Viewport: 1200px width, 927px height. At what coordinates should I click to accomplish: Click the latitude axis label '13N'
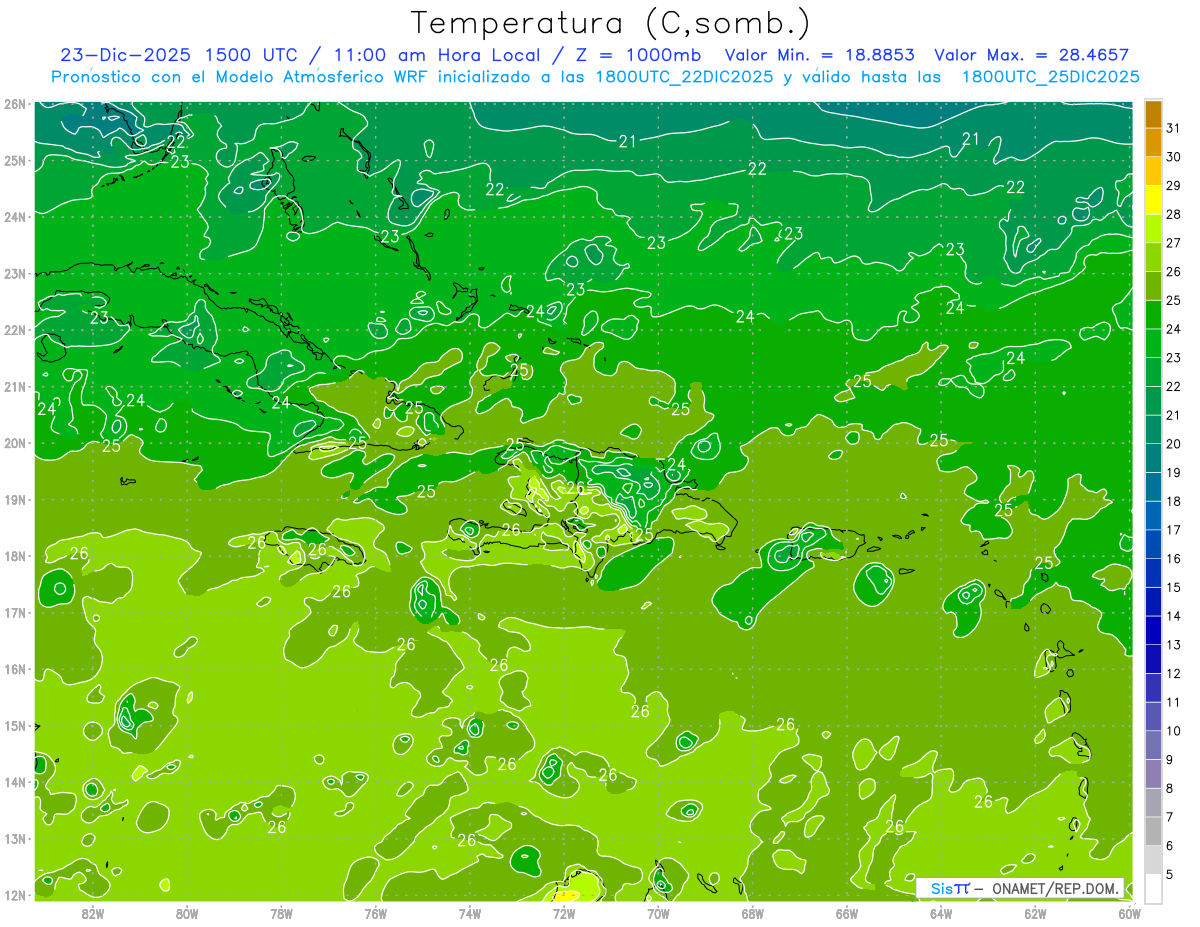15,839
